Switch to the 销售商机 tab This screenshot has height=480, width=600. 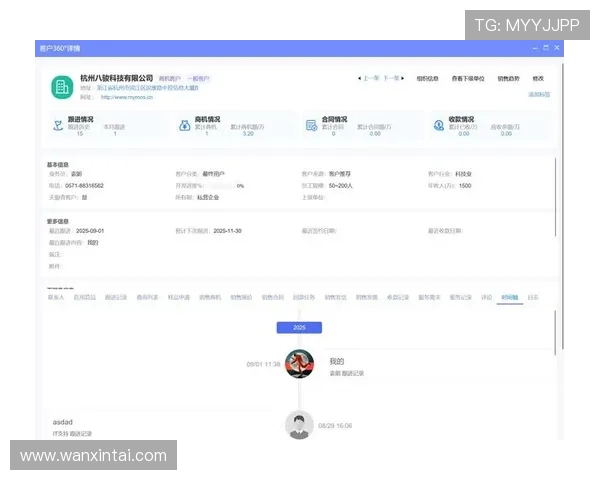click(x=210, y=297)
